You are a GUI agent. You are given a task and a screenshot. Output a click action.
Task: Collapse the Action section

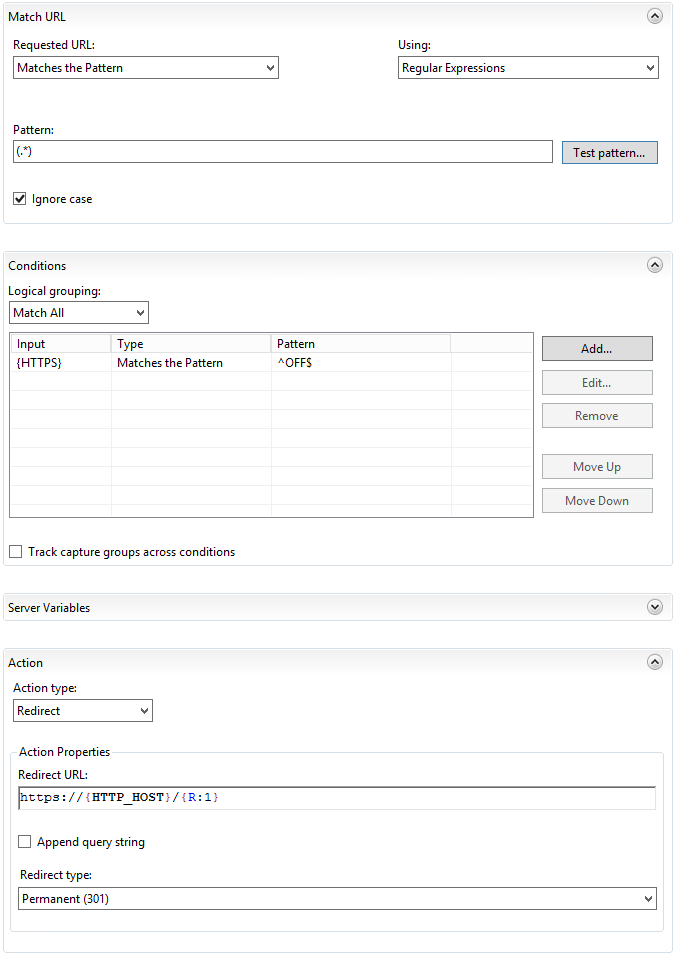655,662
